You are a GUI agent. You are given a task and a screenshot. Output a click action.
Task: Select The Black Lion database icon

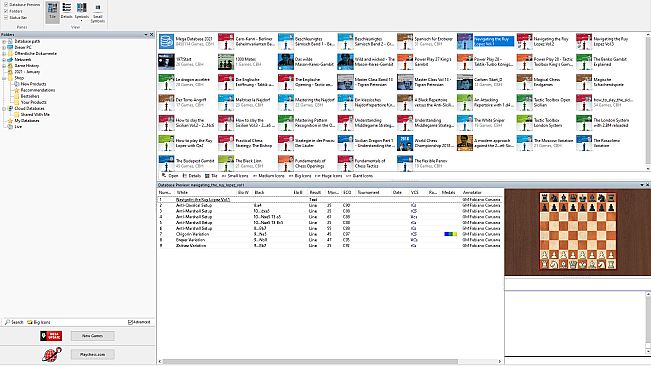(x=226, y=163)
